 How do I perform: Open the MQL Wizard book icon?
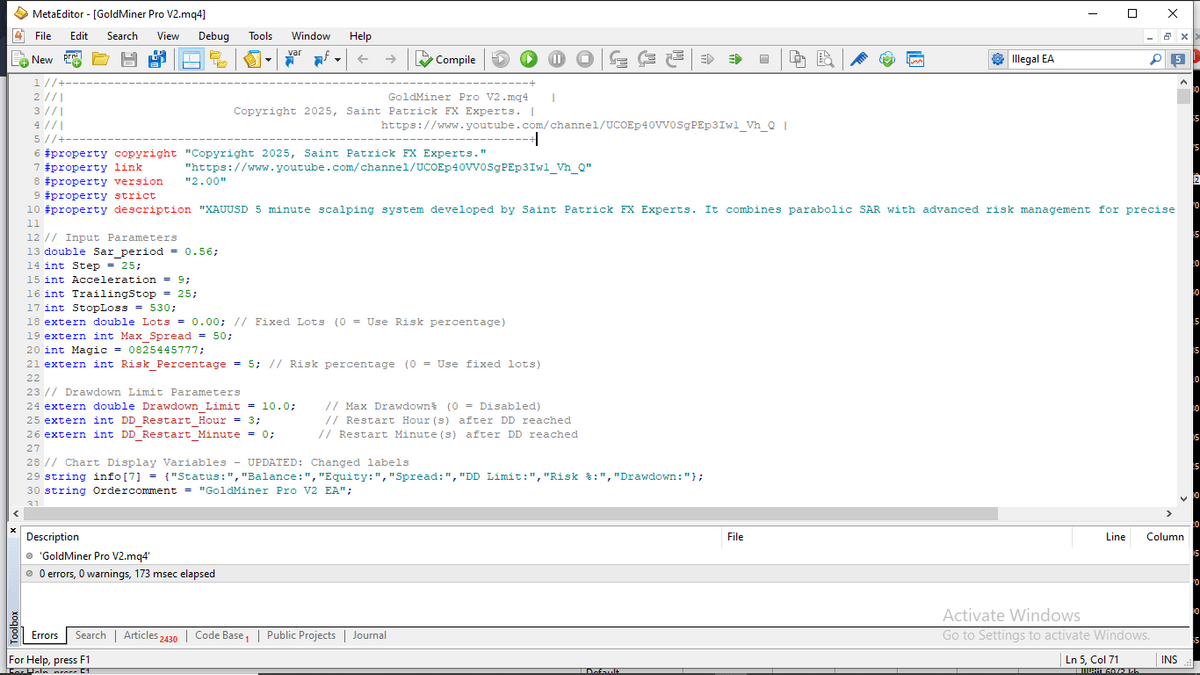251,59
